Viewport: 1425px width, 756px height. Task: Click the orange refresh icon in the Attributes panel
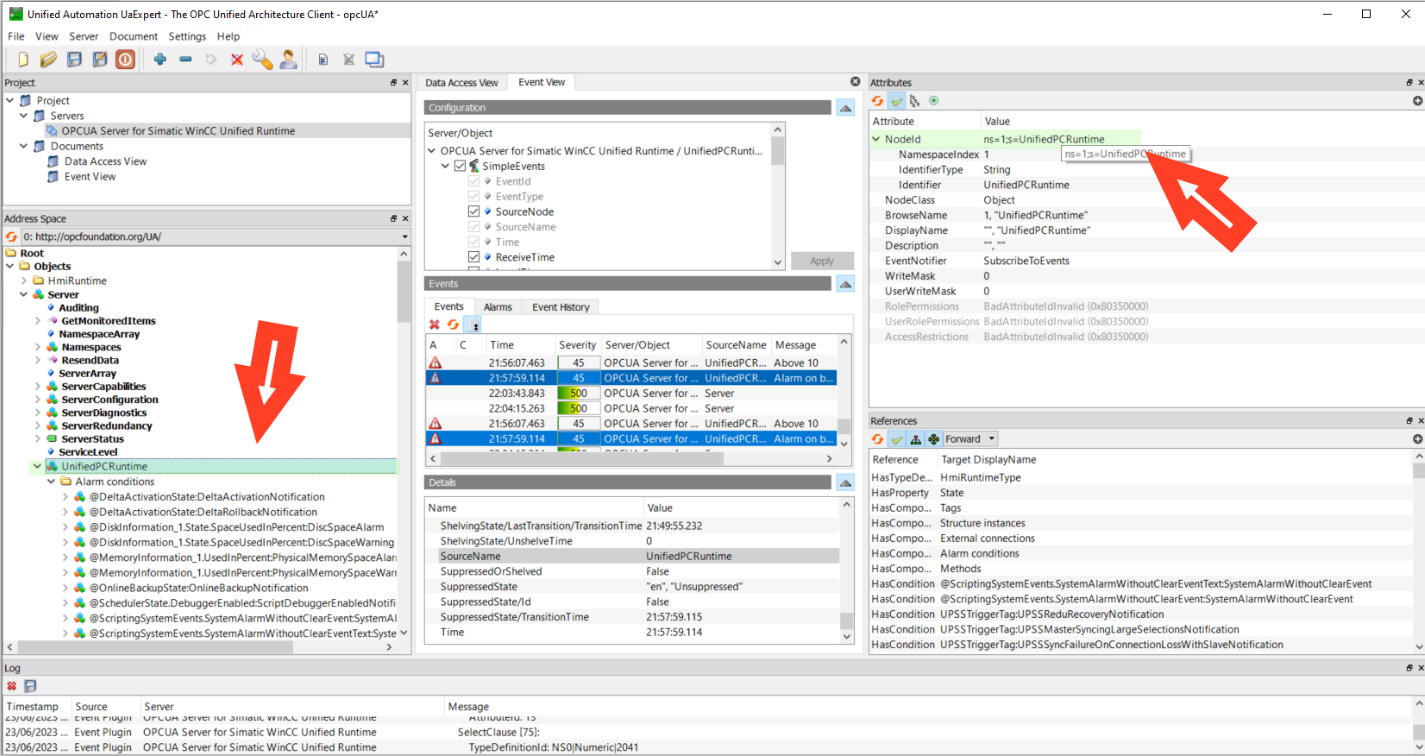tap(878, 101)
